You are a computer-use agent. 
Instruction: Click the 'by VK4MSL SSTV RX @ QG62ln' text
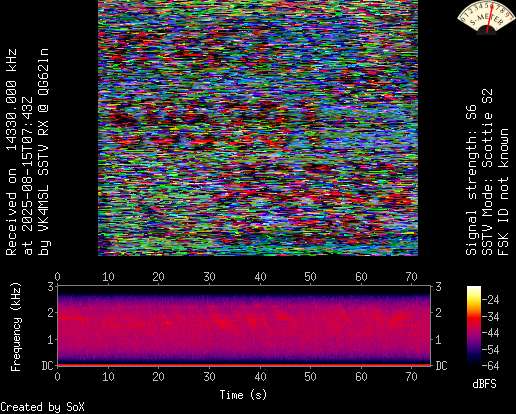[x=44, y=152]
